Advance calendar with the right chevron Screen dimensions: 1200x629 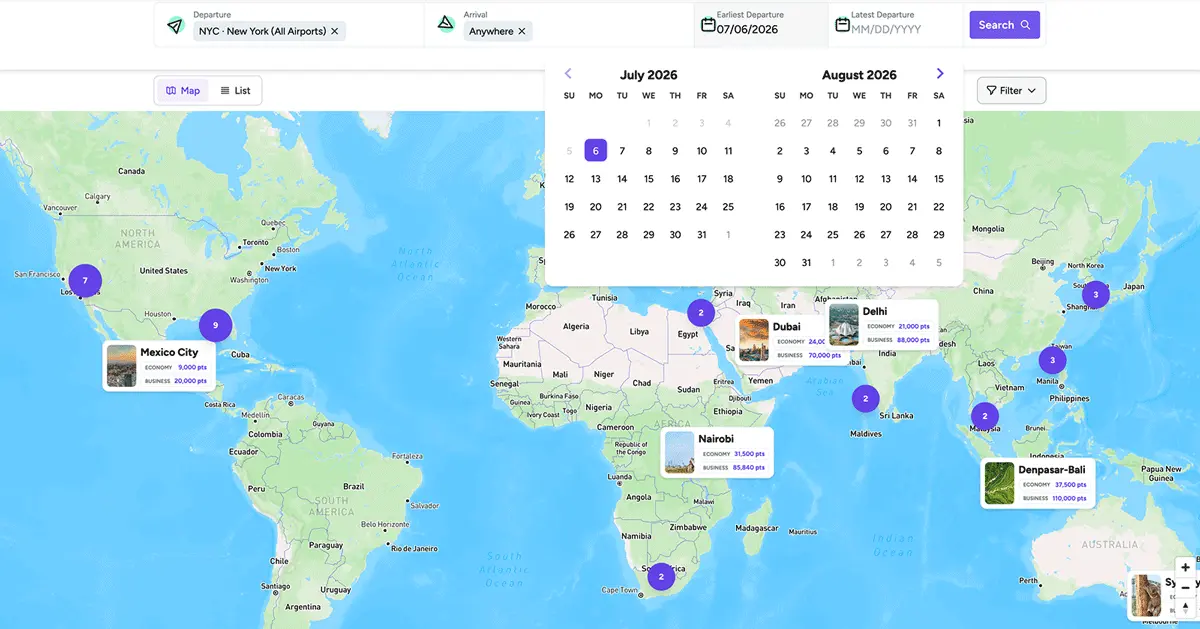click(940, 74)
